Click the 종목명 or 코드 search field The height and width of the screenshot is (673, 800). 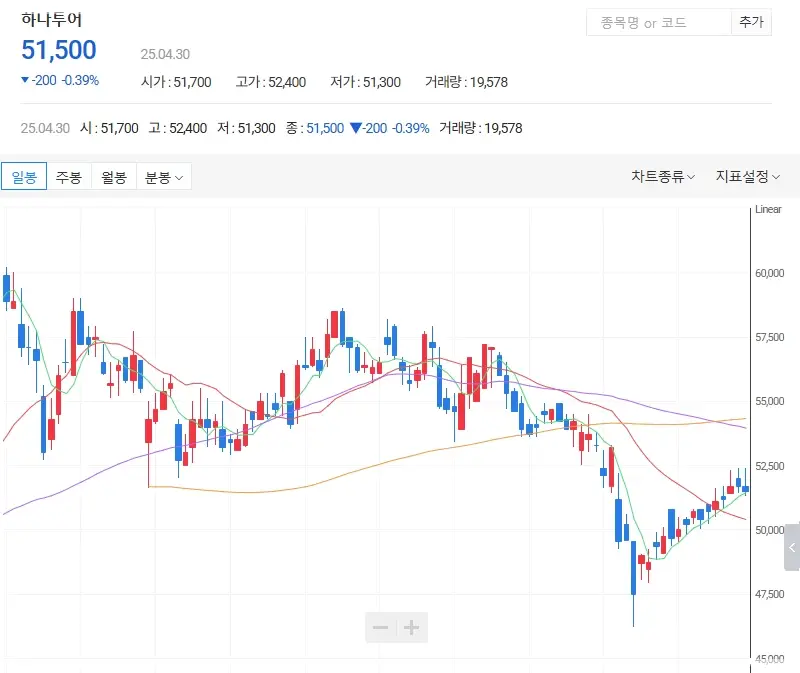tap(659, 22)
